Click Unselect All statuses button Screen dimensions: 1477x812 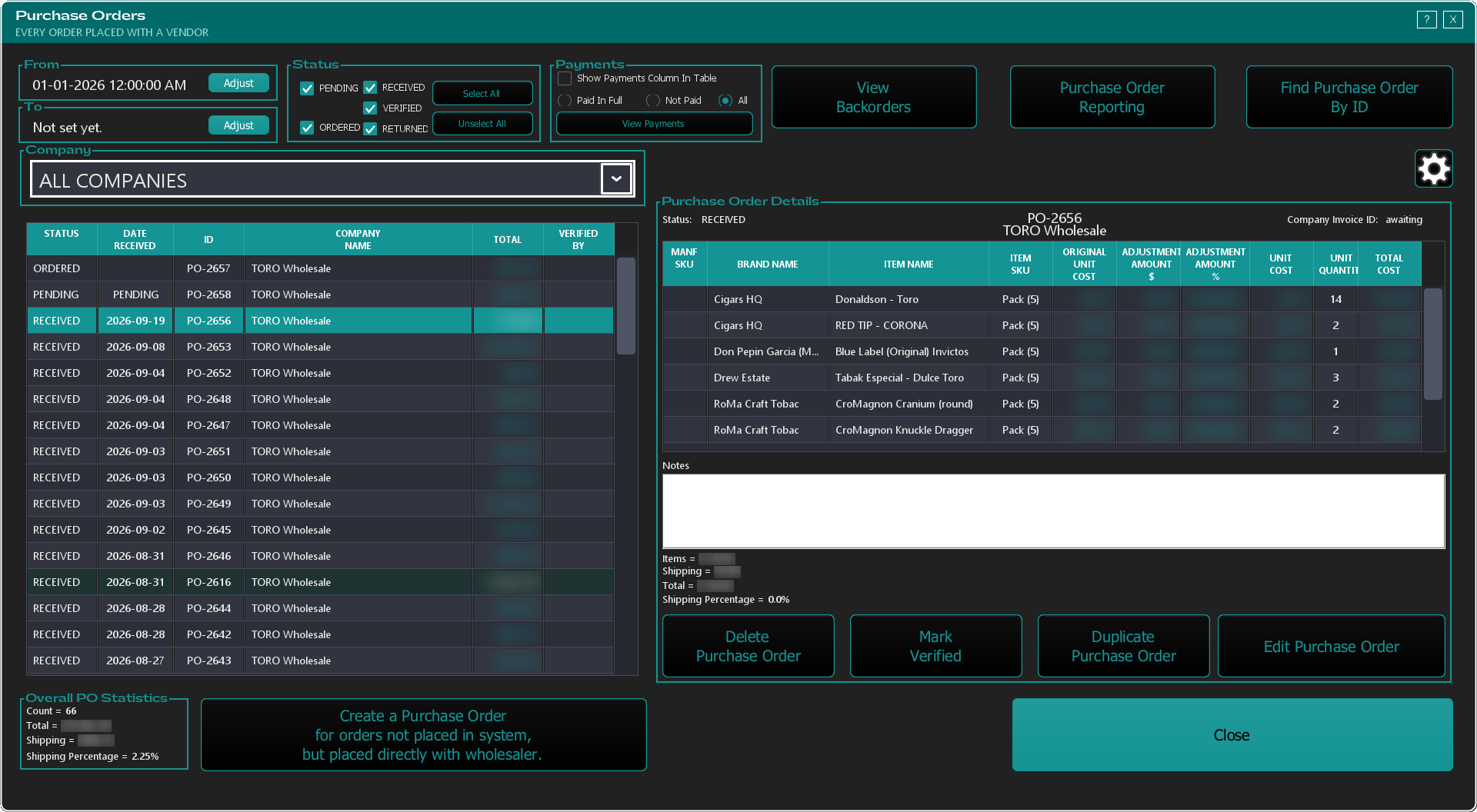482,124
